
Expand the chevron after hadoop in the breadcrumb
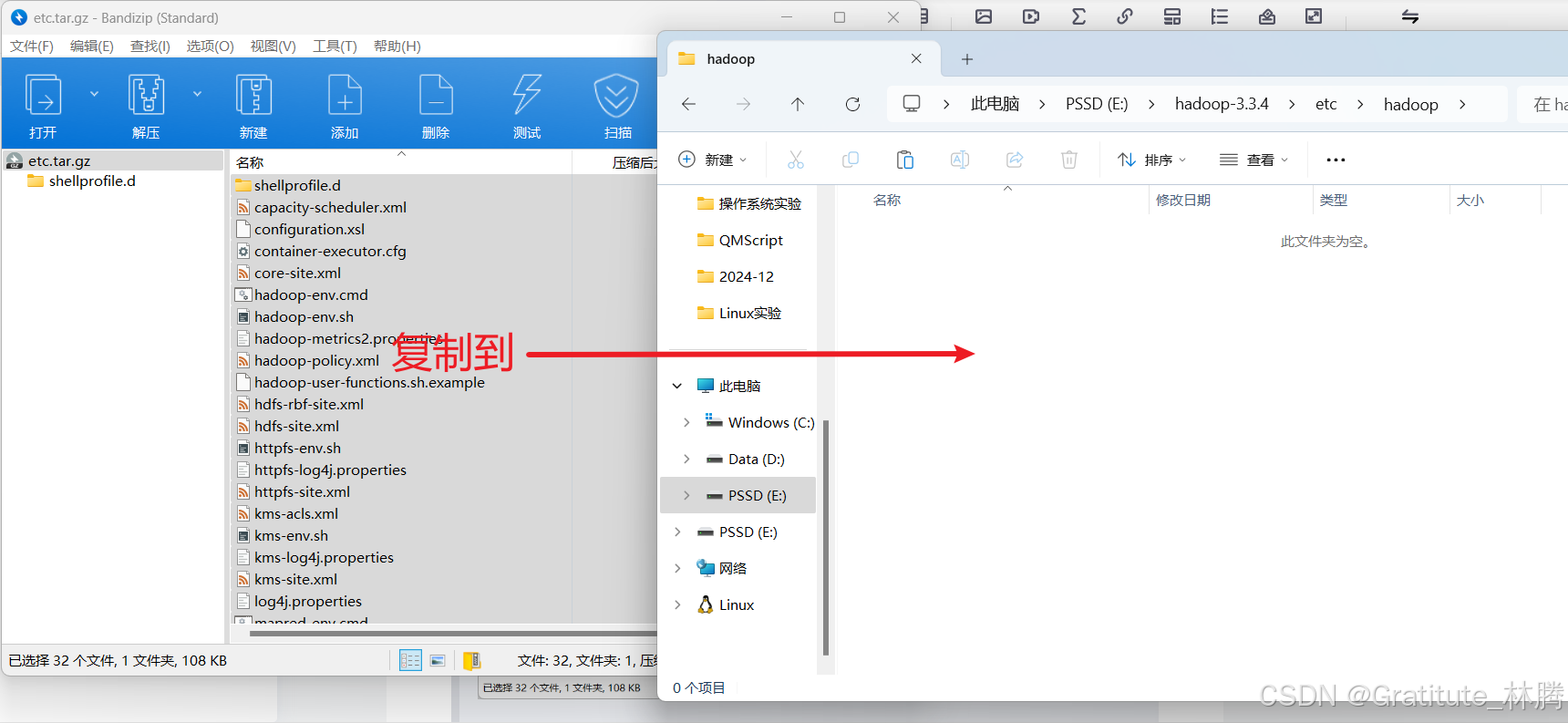pyautogui.click(x=1462, y=104)
